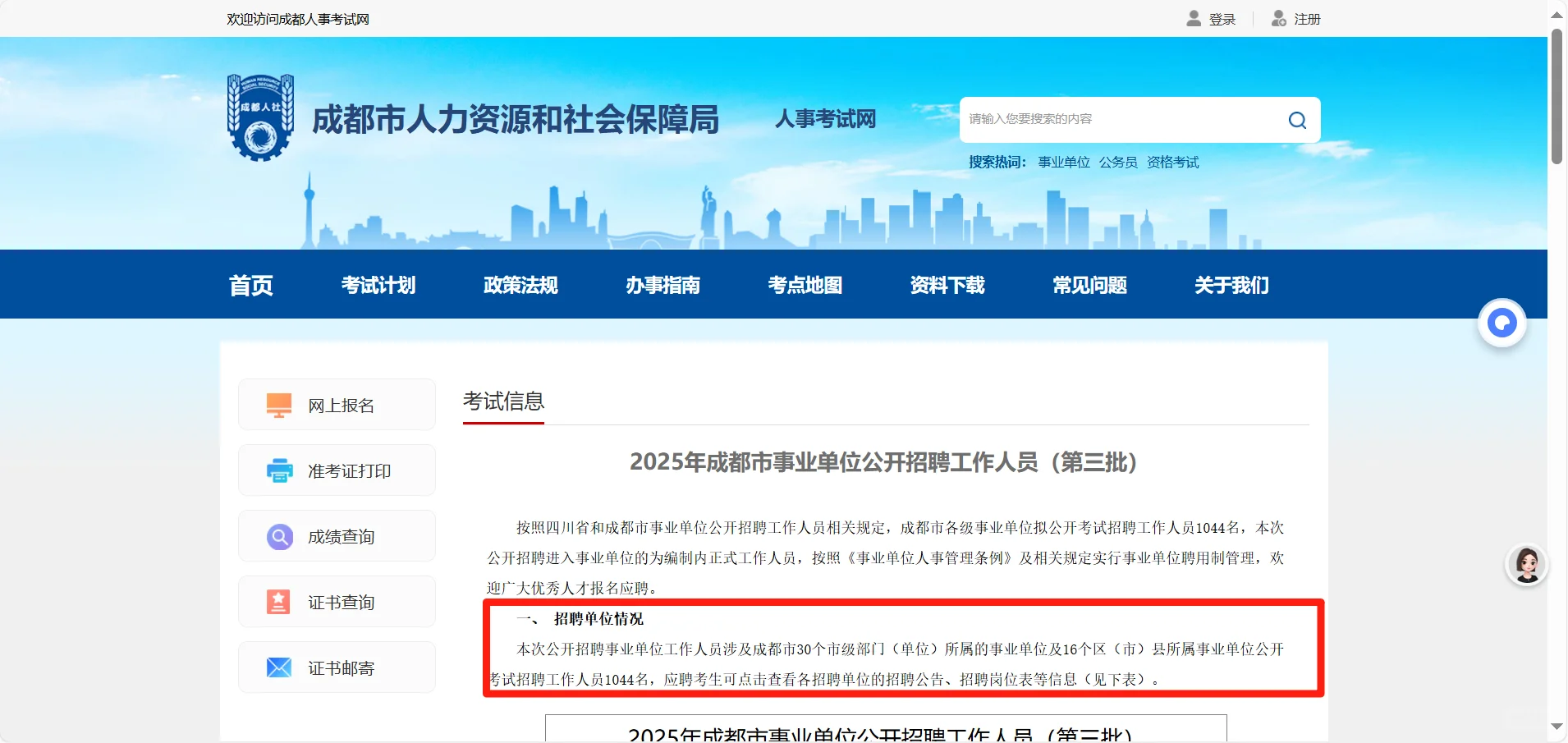
Task: Navigate to 常见问题 section
Action: pyautogui.click(x=1089, y=285)
